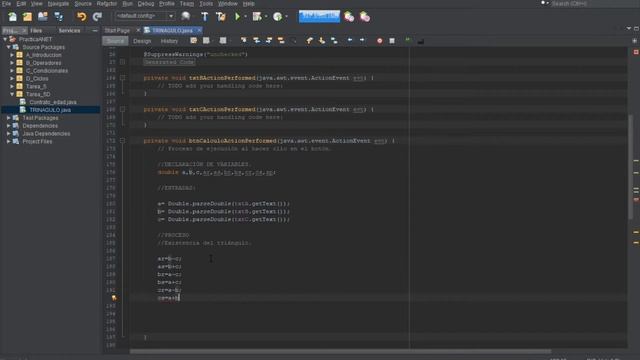Expand the Java Dependencies node

click(9, 133)
